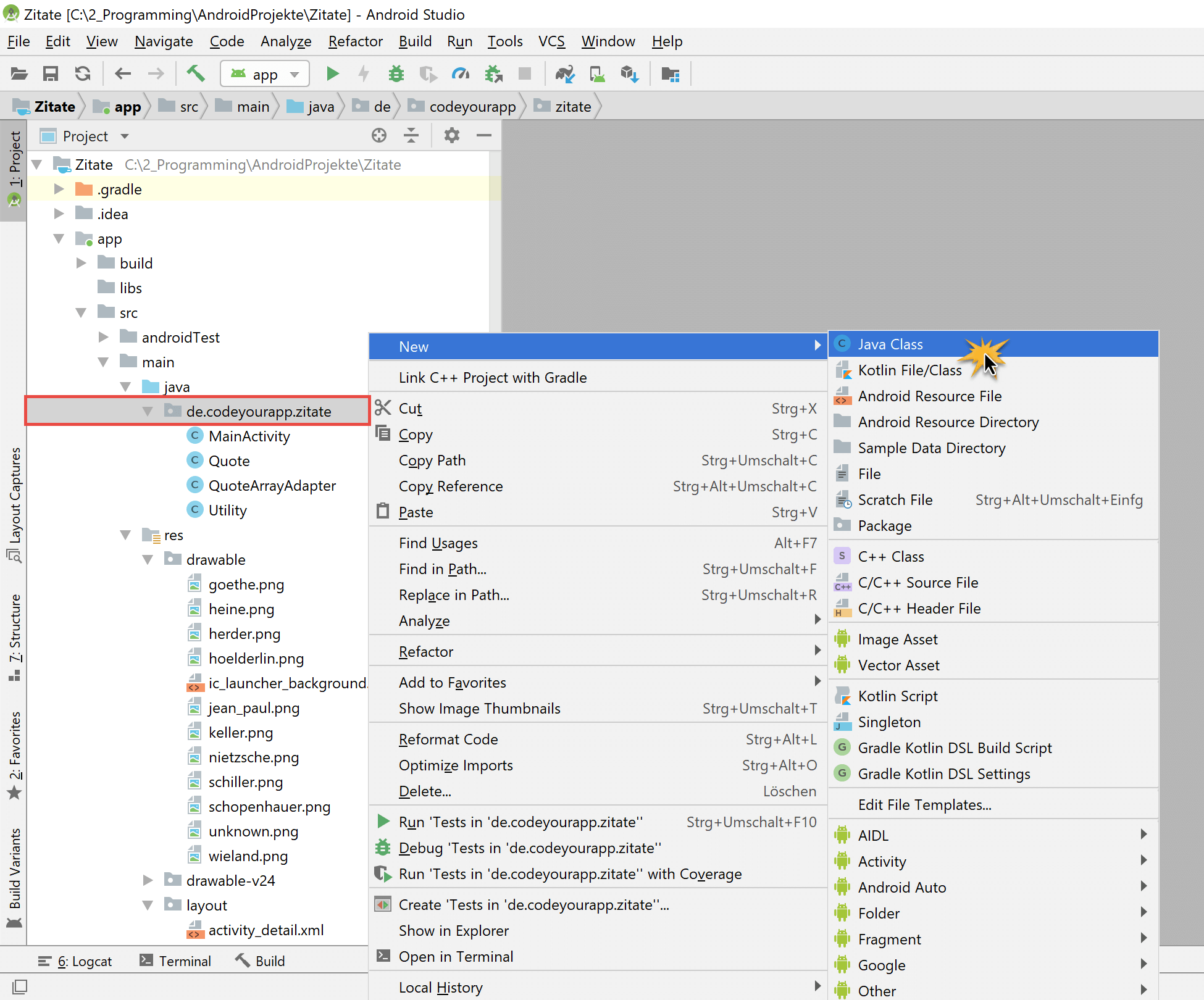Click the Save All toolbar icon

[x=51, y=74]
